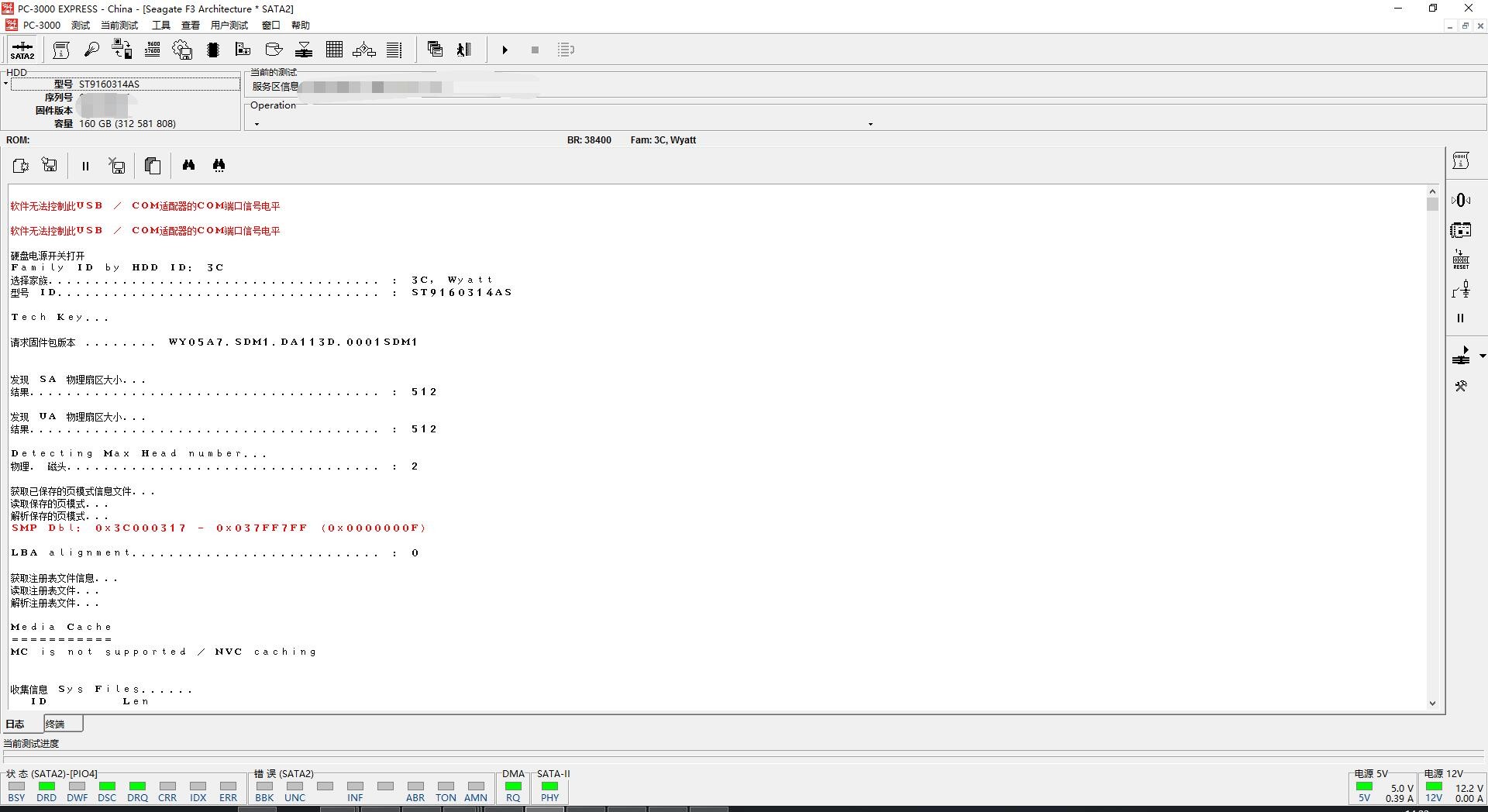Image resolution: width=1488 pixels, height=812 pixels.
Task: Click the disk with arrow icon
Action: (x=274, y=50)
